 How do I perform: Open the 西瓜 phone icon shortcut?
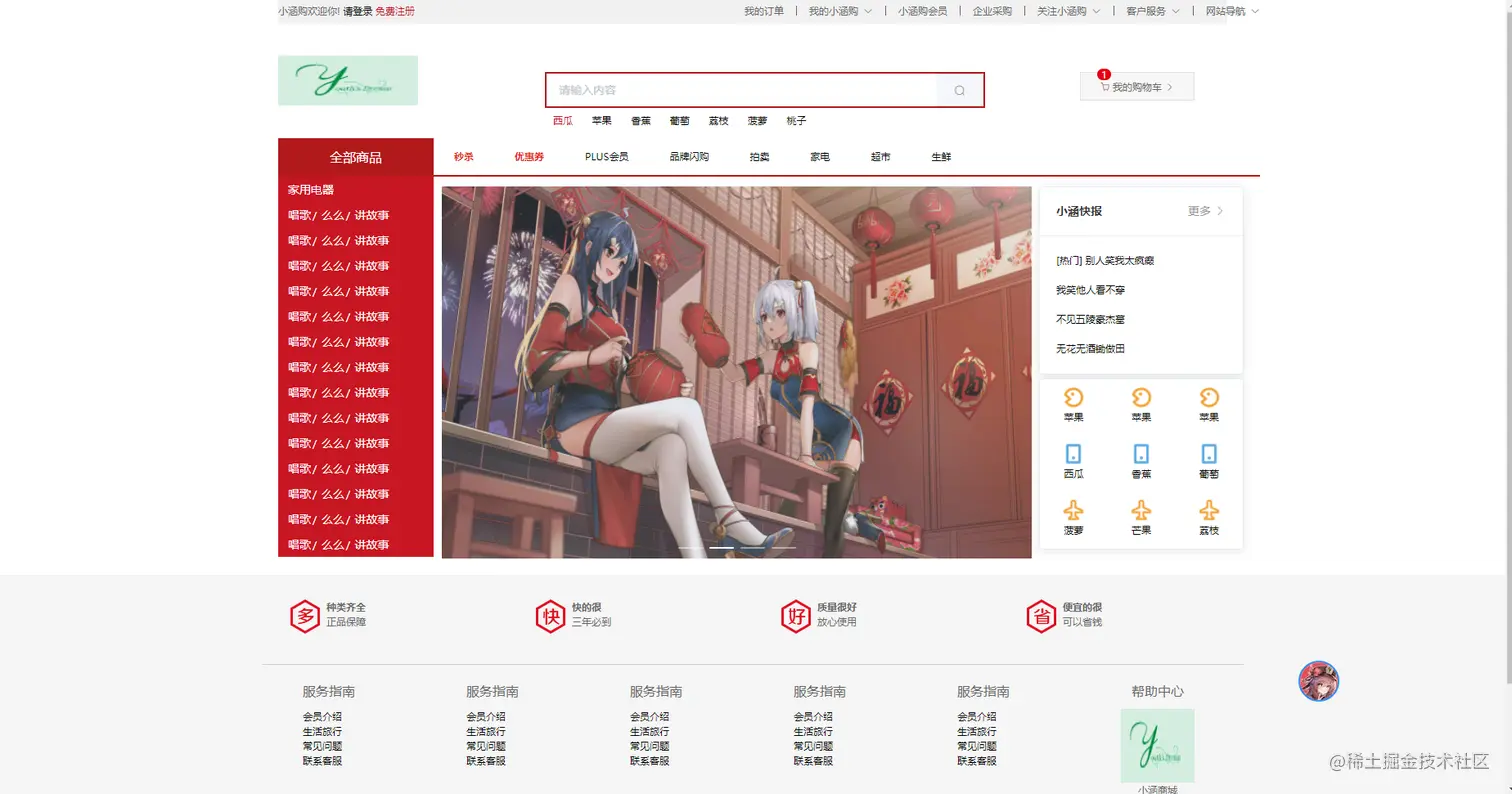point(1074,454)
